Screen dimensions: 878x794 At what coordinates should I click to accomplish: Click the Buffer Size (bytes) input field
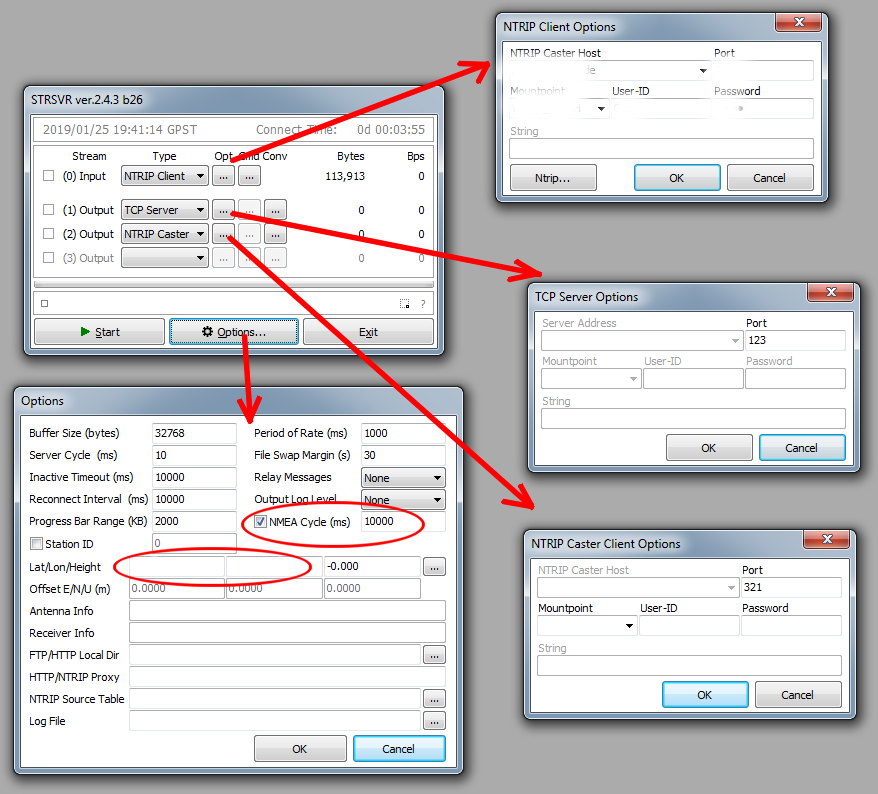(194, 434)
